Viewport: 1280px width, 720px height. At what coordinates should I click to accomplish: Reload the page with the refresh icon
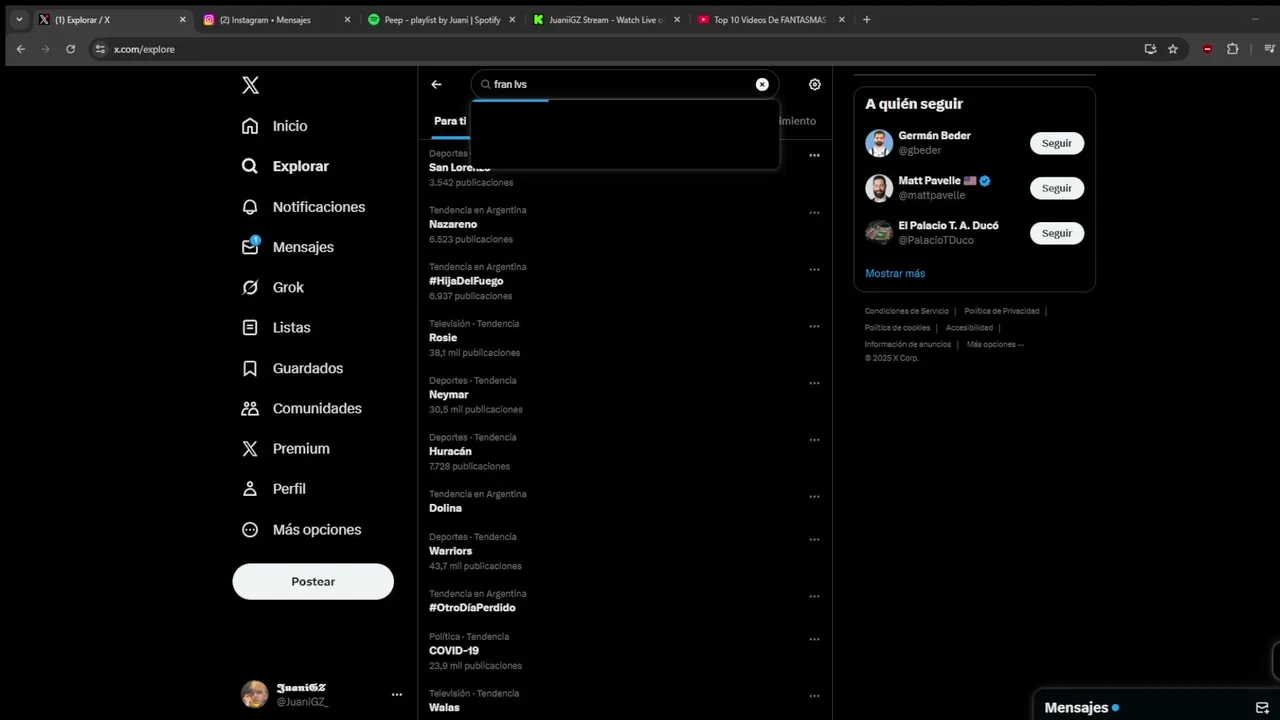(70, 49)
